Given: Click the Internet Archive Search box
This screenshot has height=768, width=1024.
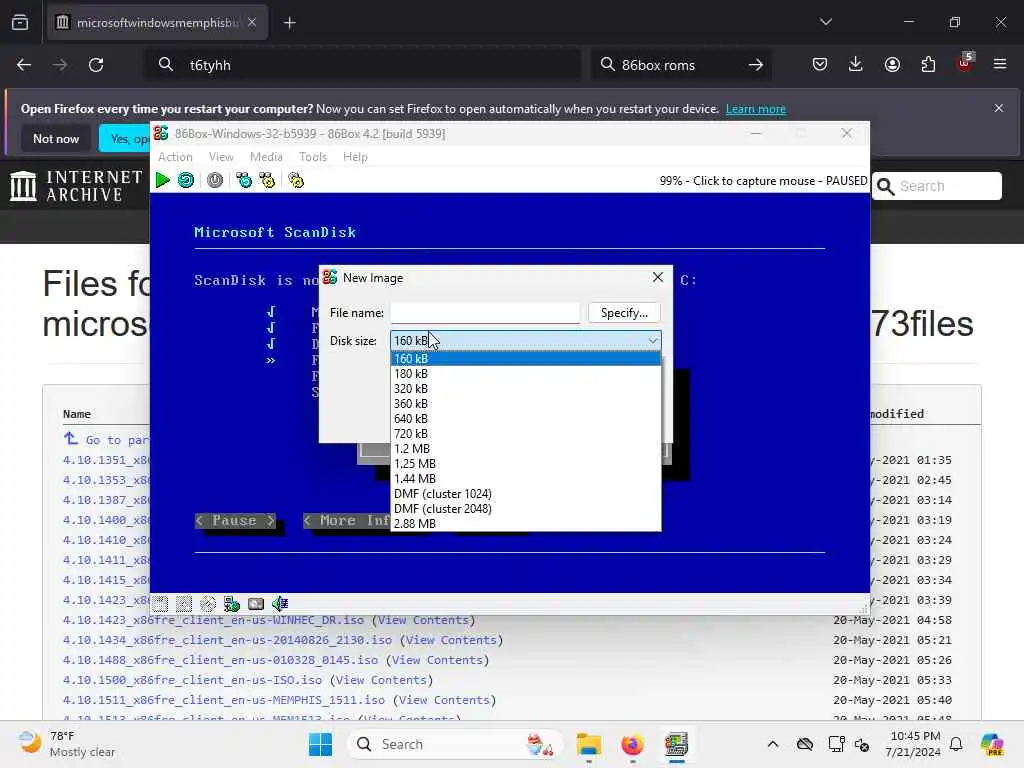Looking at the screenshot, I should coord(936,186).
